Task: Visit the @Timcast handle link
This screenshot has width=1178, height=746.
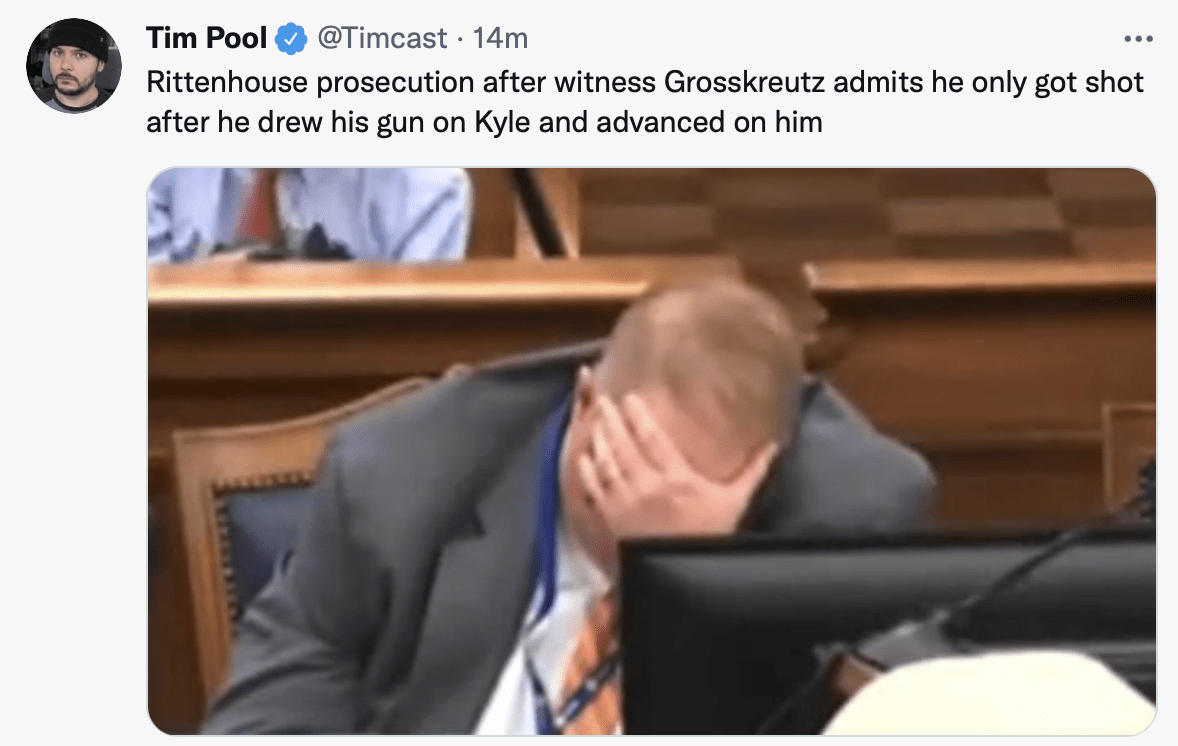Action: point(382,38)
